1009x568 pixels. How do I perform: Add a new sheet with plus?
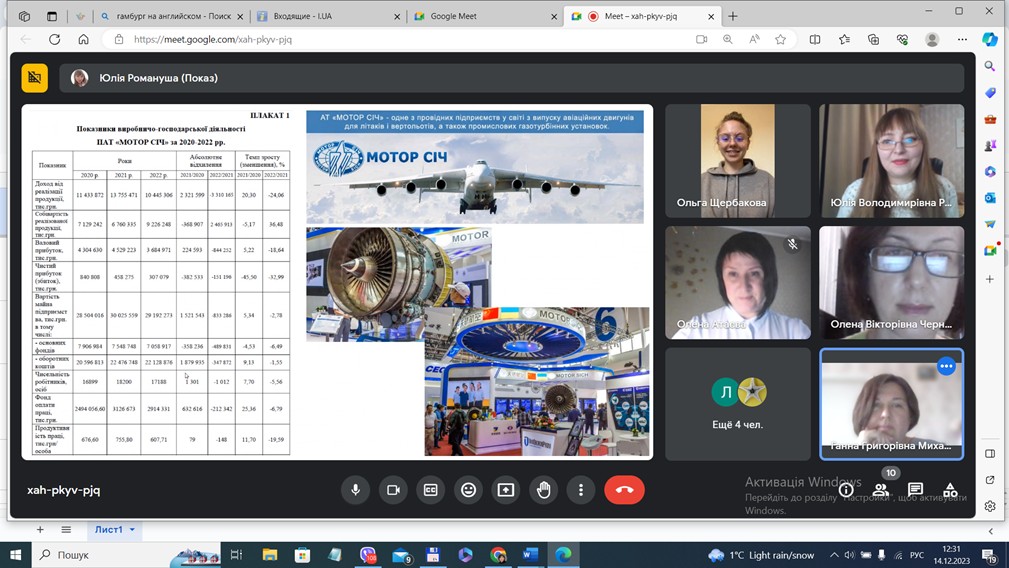tap(40, 529)
